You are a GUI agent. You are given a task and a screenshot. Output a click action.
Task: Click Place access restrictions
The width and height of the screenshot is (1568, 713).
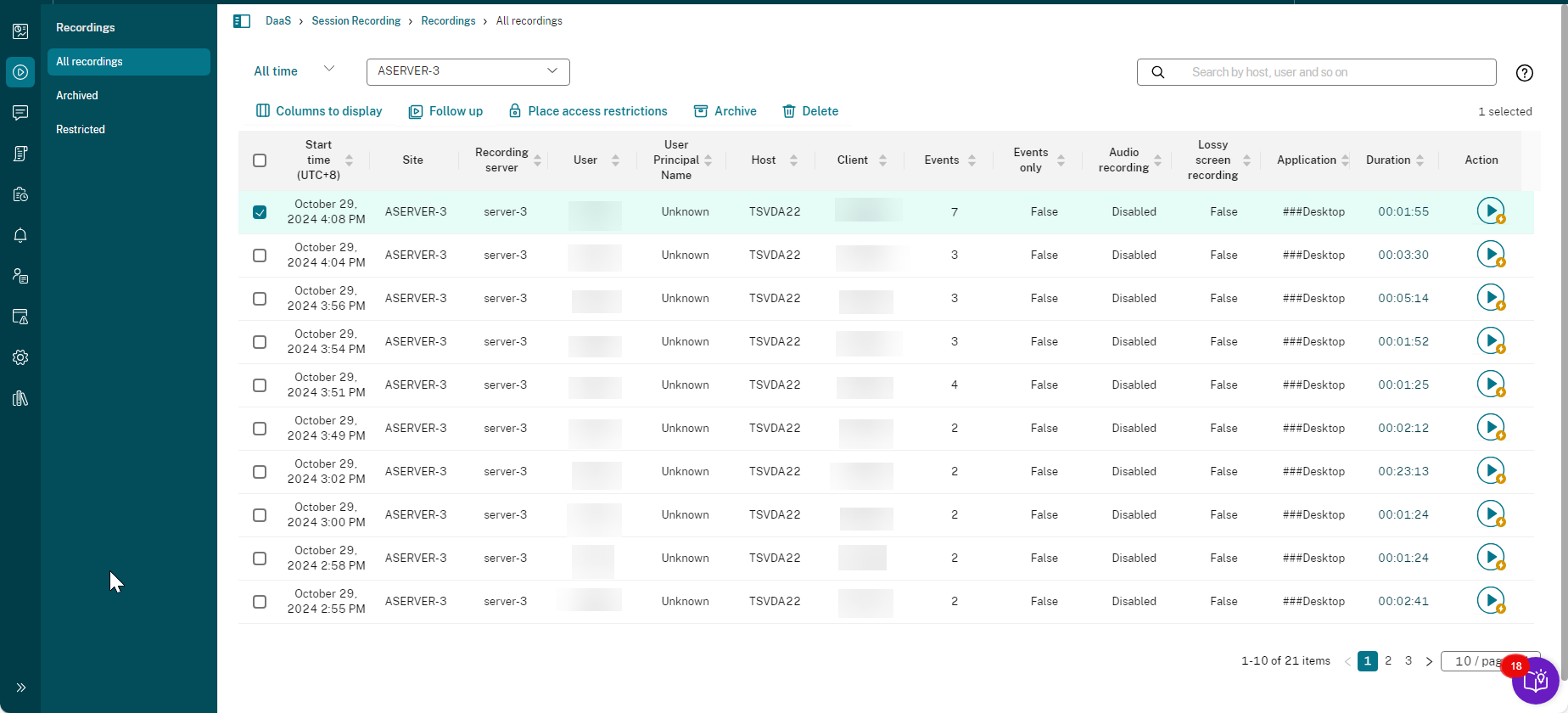588,111
